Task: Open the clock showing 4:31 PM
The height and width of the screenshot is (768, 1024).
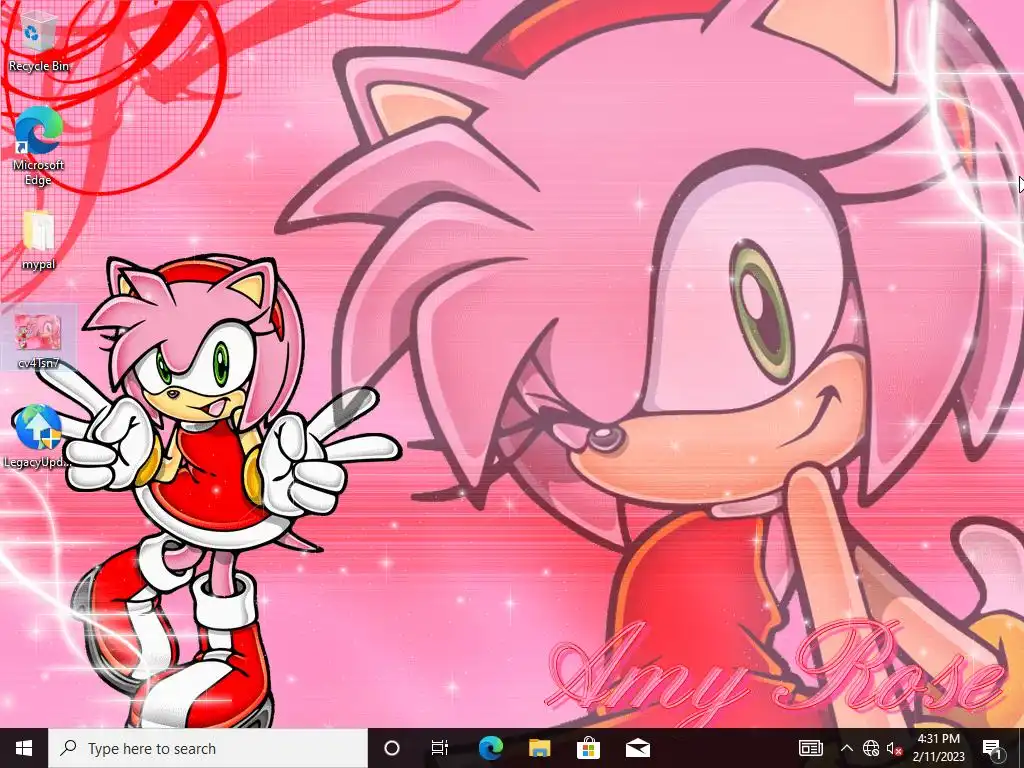Action: click(938, 748)
